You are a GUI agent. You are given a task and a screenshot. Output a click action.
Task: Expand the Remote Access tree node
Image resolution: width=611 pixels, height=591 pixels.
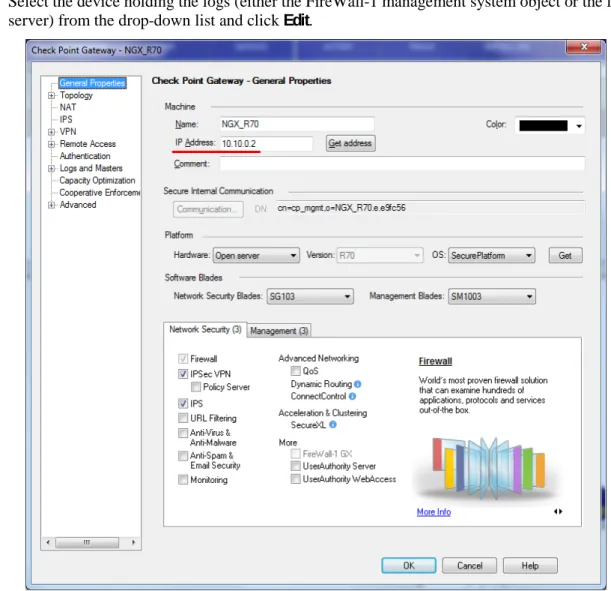tap(51, 144)
